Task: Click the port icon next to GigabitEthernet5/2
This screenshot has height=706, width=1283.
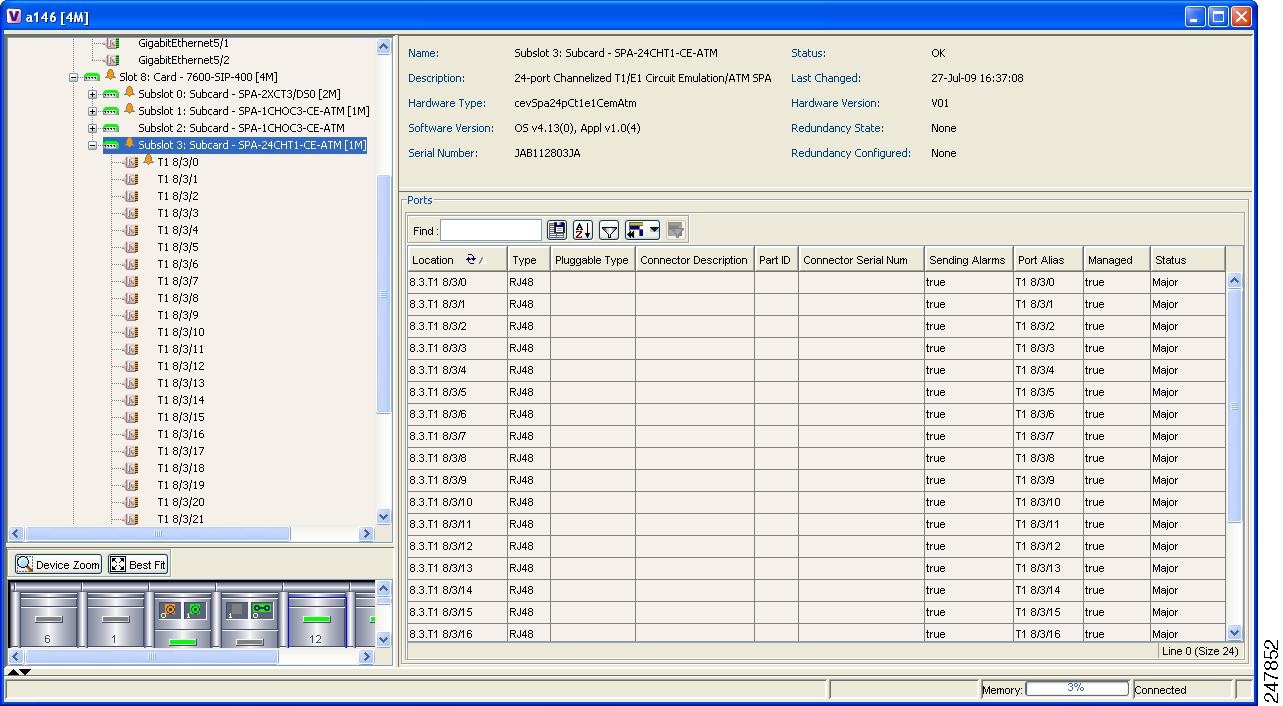Action: click(112, 60)
